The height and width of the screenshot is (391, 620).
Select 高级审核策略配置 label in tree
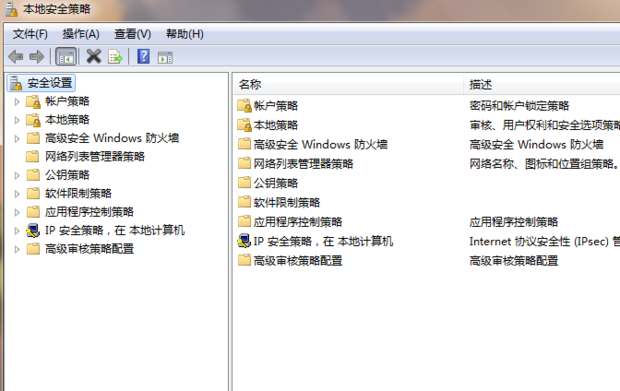89,249
